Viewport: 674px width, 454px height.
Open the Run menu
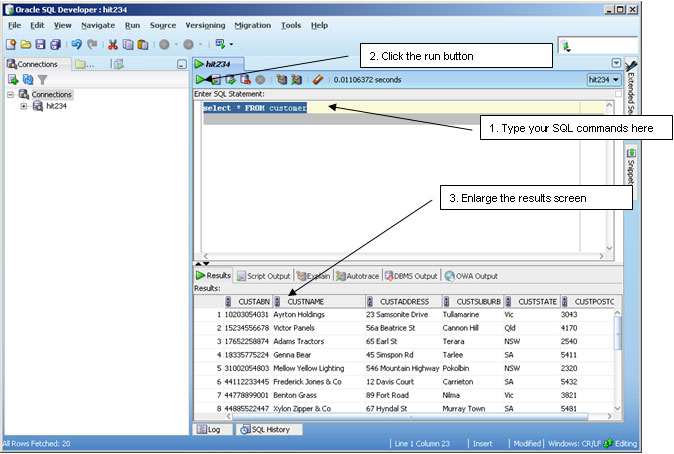tap(132, 25)
